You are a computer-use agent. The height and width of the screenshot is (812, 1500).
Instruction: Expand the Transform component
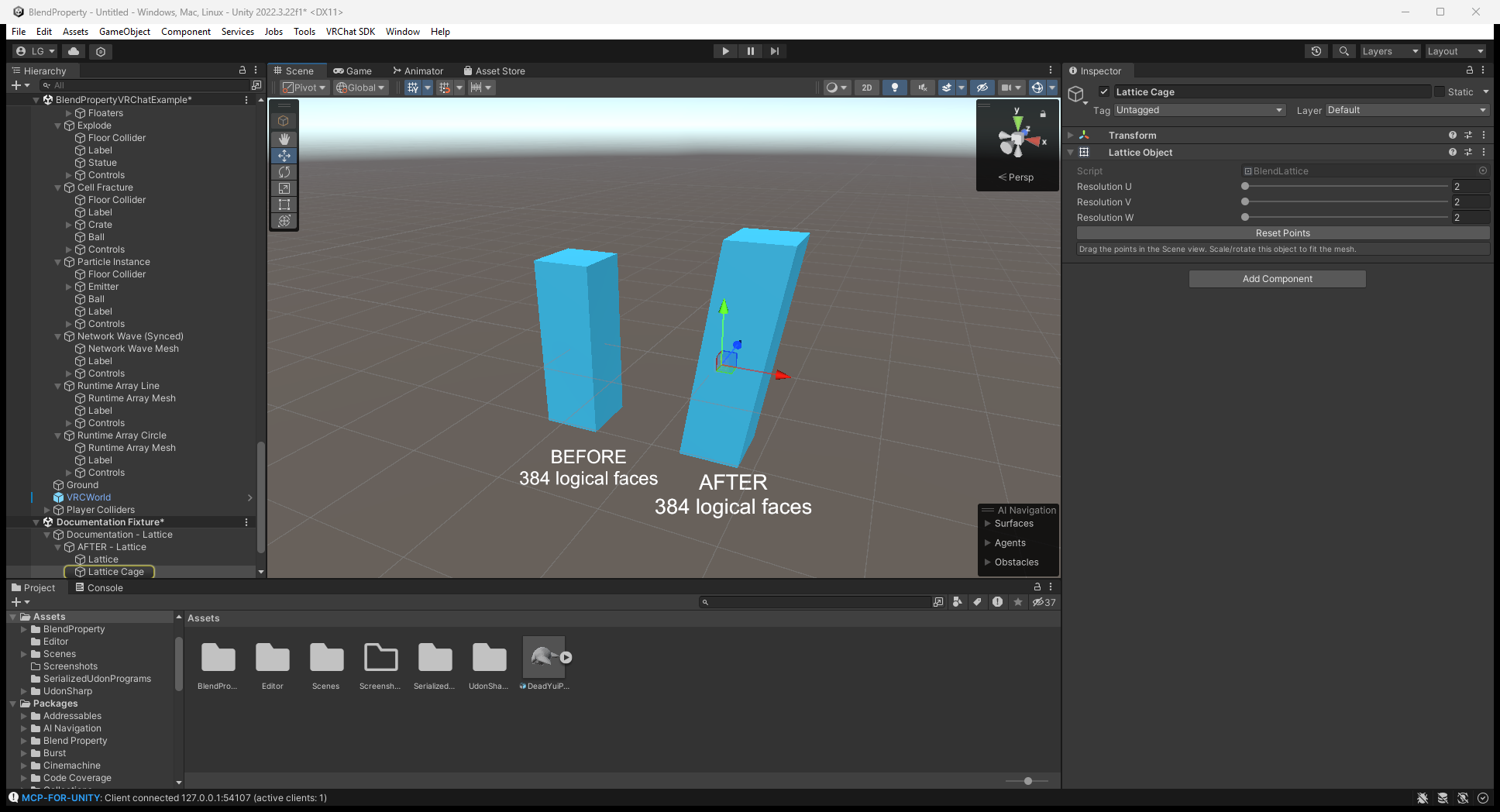[x=1071, y=135]
